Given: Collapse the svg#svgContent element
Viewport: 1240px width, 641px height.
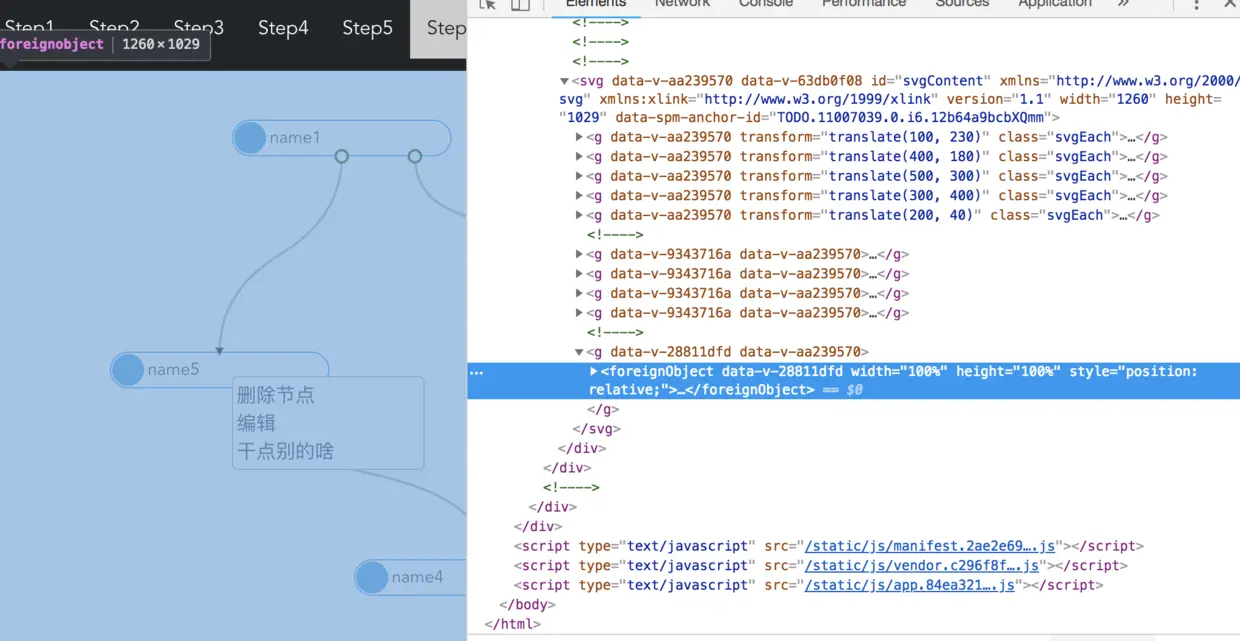Looking at the screenshot, I should [565, 81].
